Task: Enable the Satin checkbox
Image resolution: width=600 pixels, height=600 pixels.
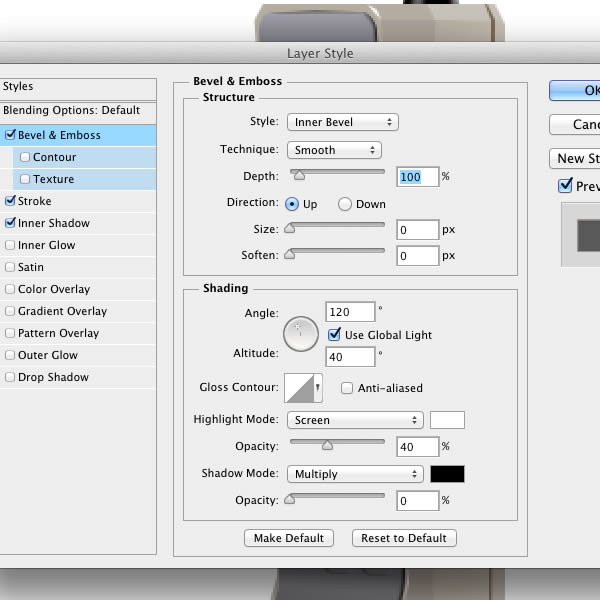Action: tap(10, 267)
